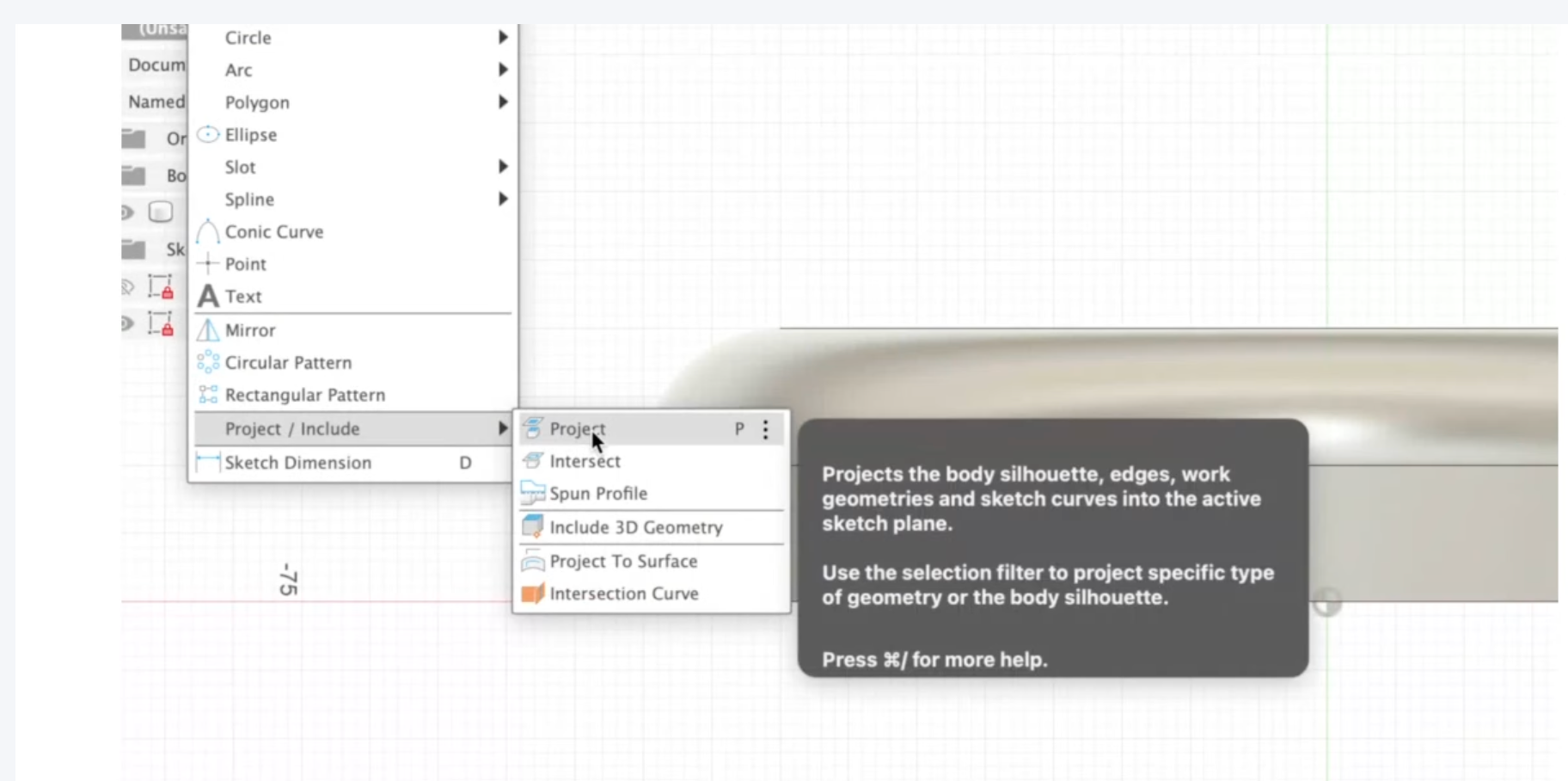
Task: Choose Spun Profile from the submenu
Action: tap(652, 494)
